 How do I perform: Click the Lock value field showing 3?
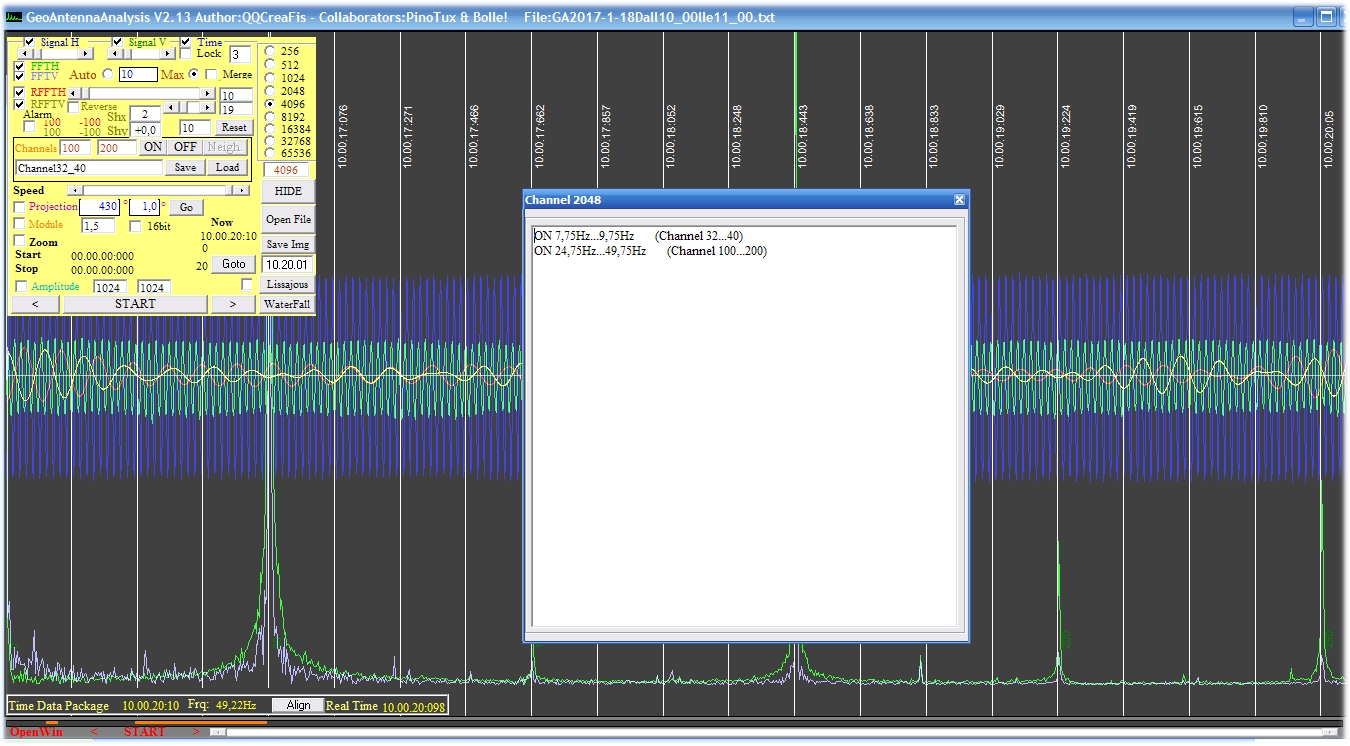coord(240,54)
